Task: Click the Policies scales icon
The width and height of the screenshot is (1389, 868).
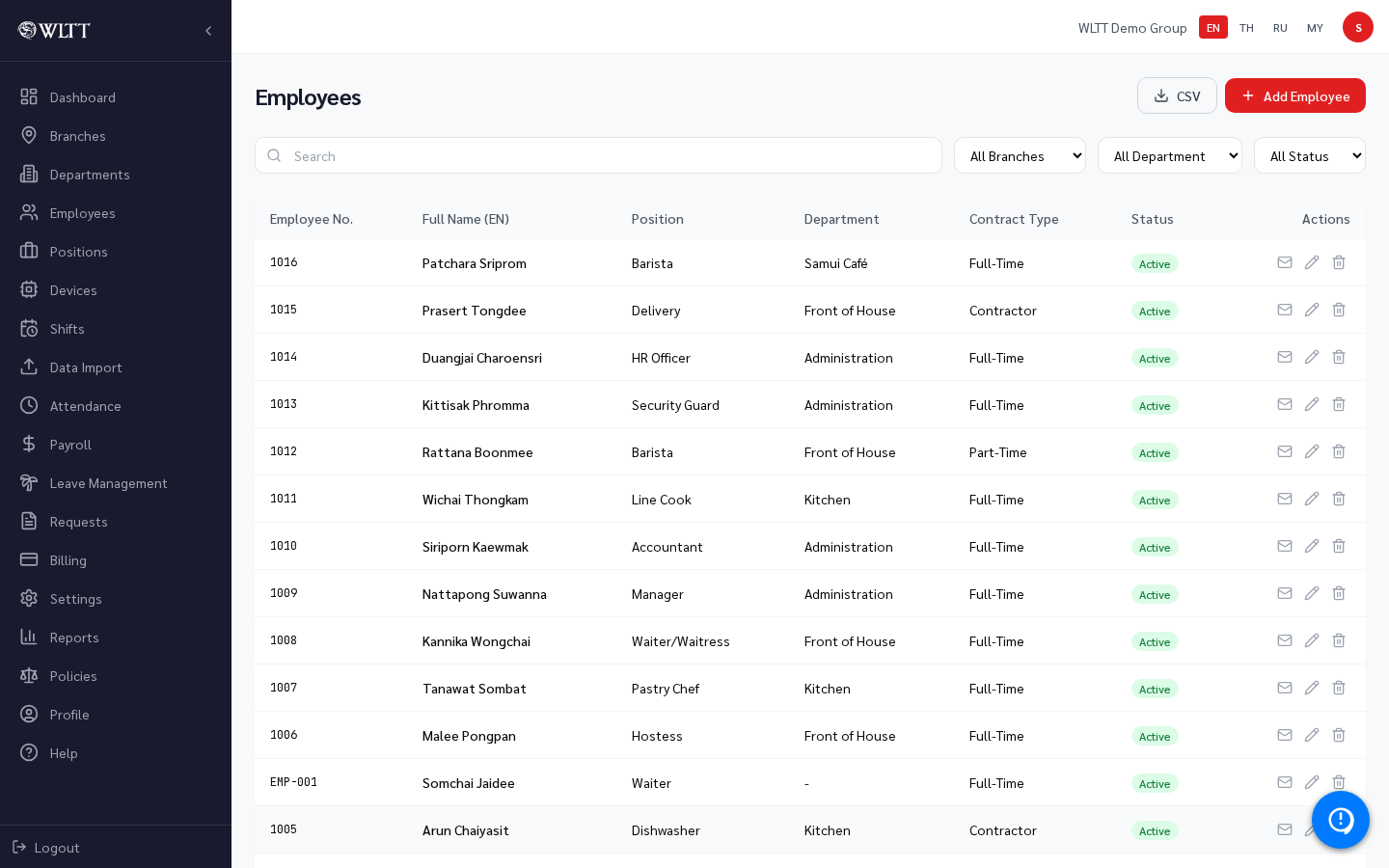Action: pos(29,675)
